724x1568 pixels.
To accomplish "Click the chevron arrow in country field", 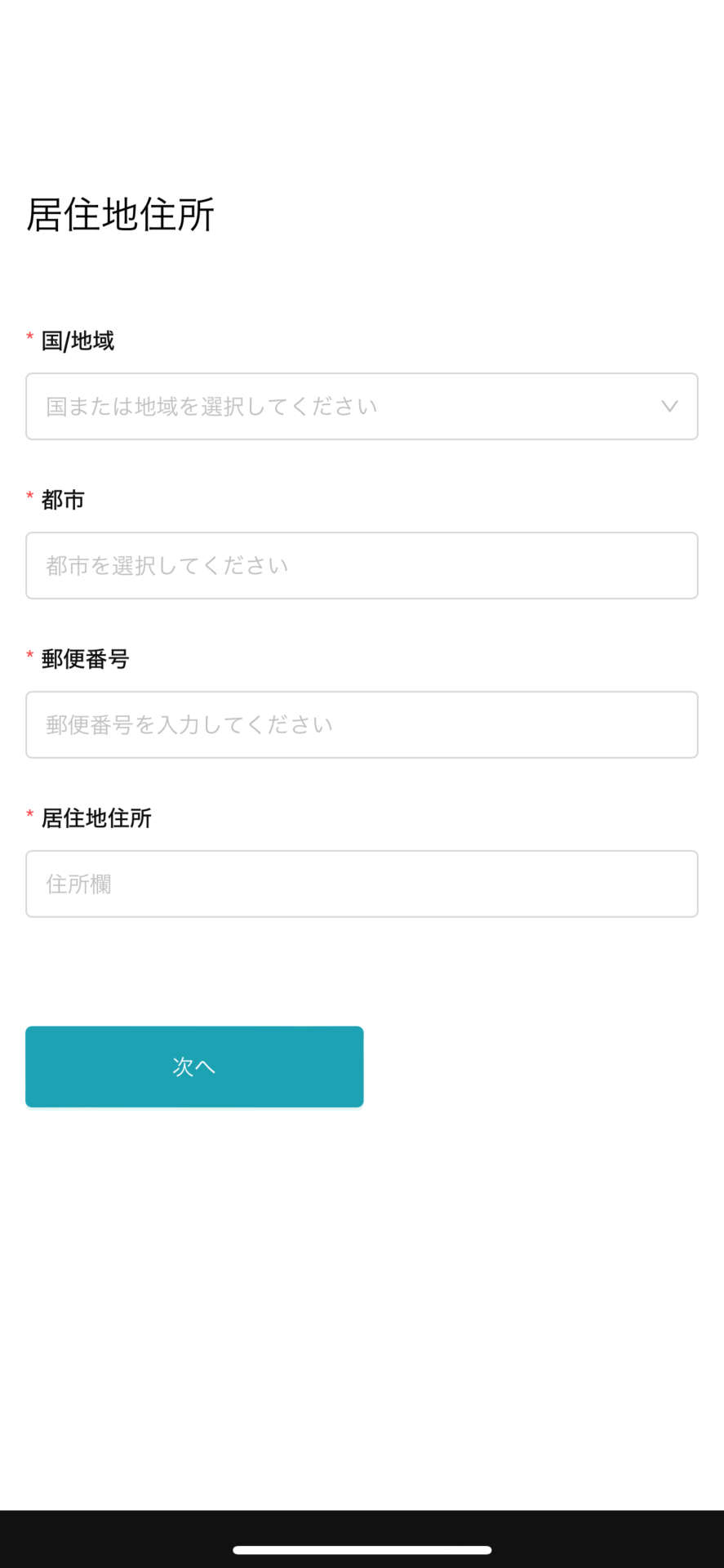I will pos(669,407).
